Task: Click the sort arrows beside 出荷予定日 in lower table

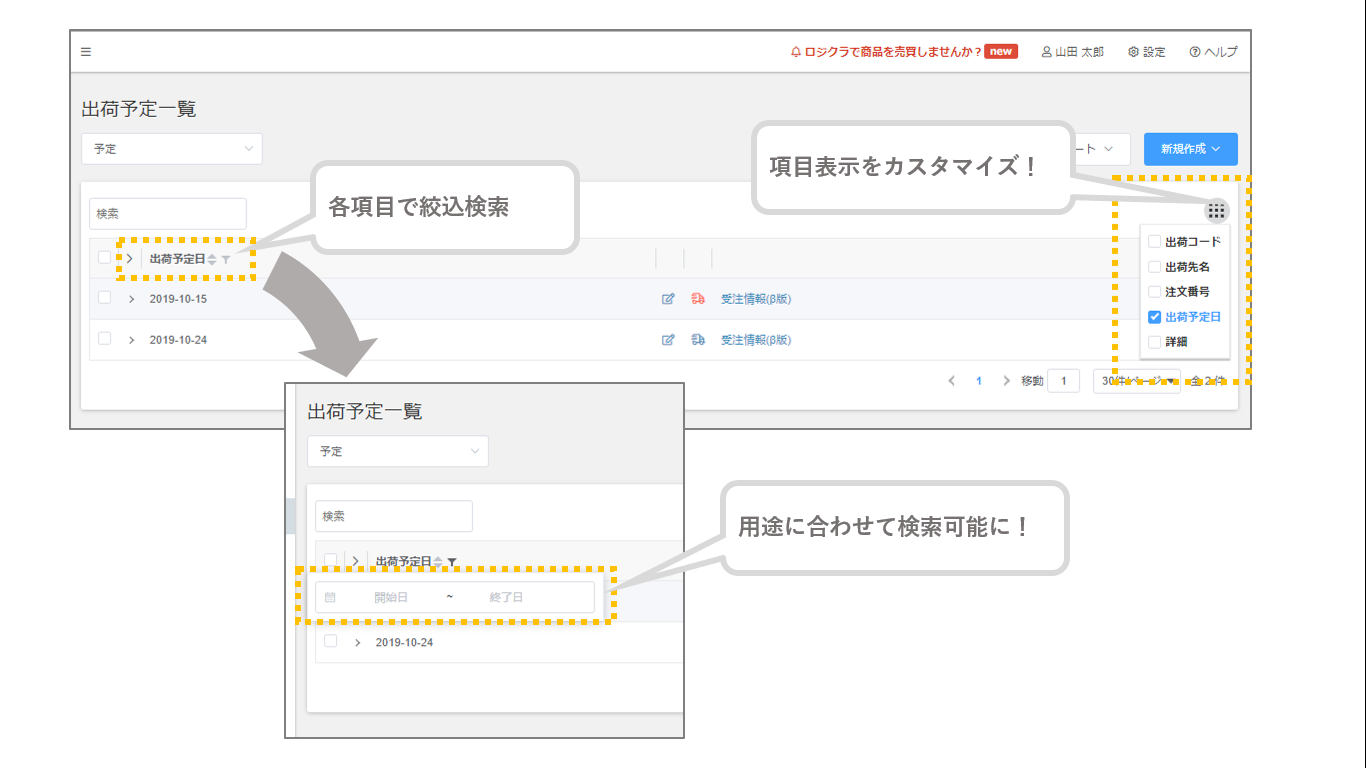Action: pos(437,562)
